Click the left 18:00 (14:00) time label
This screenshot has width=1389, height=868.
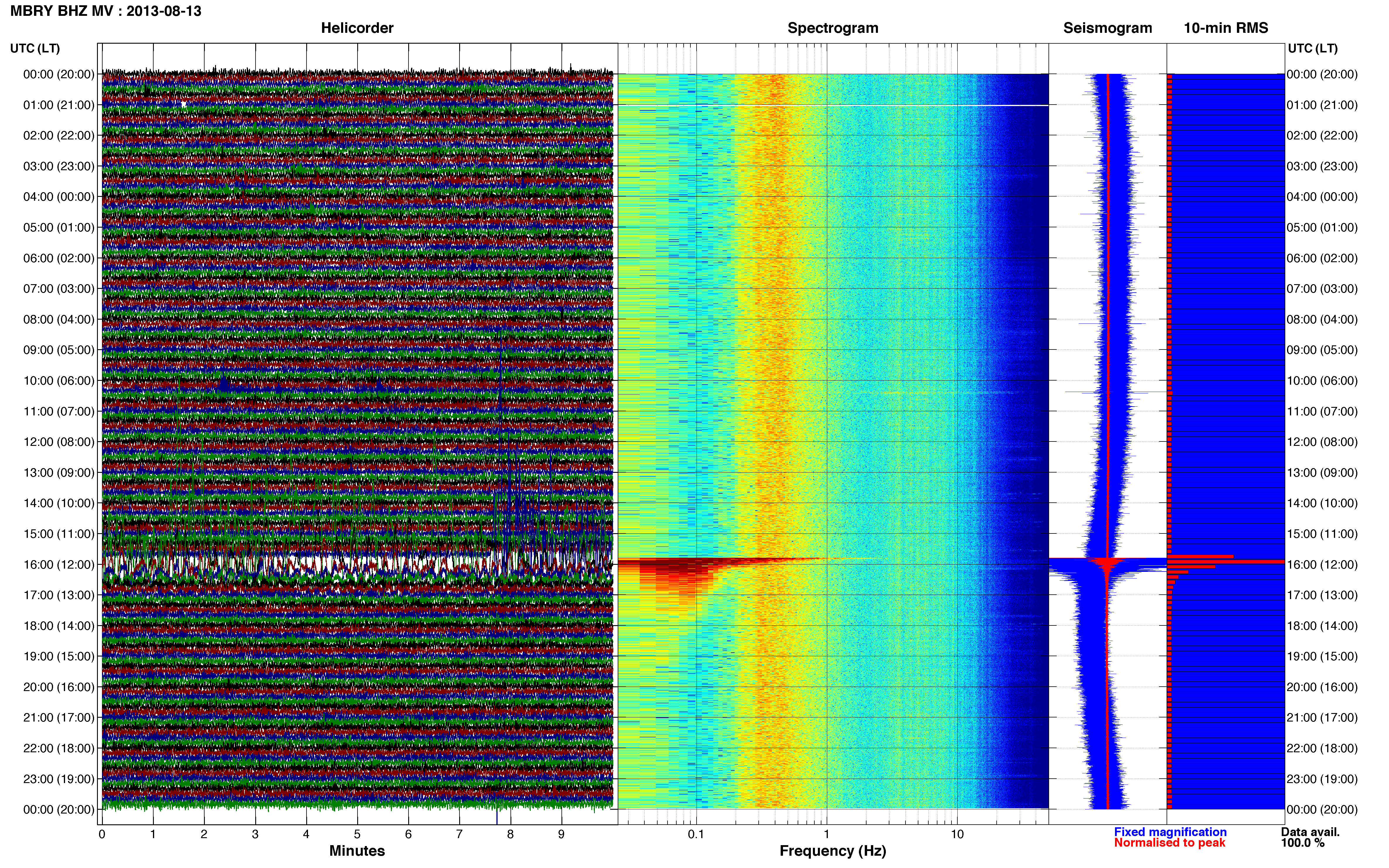point(59,626)
